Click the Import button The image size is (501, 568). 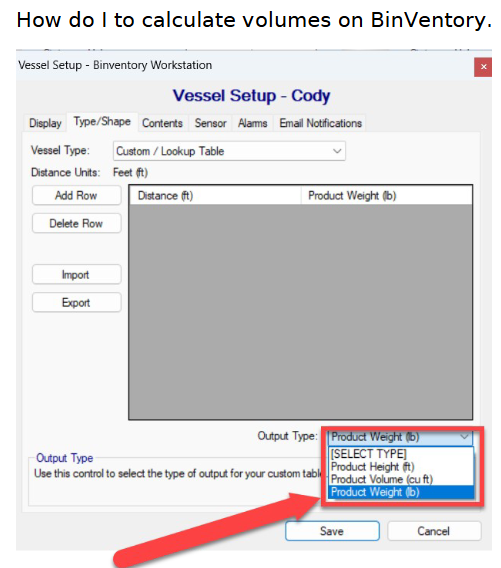[x=76, y=275]
